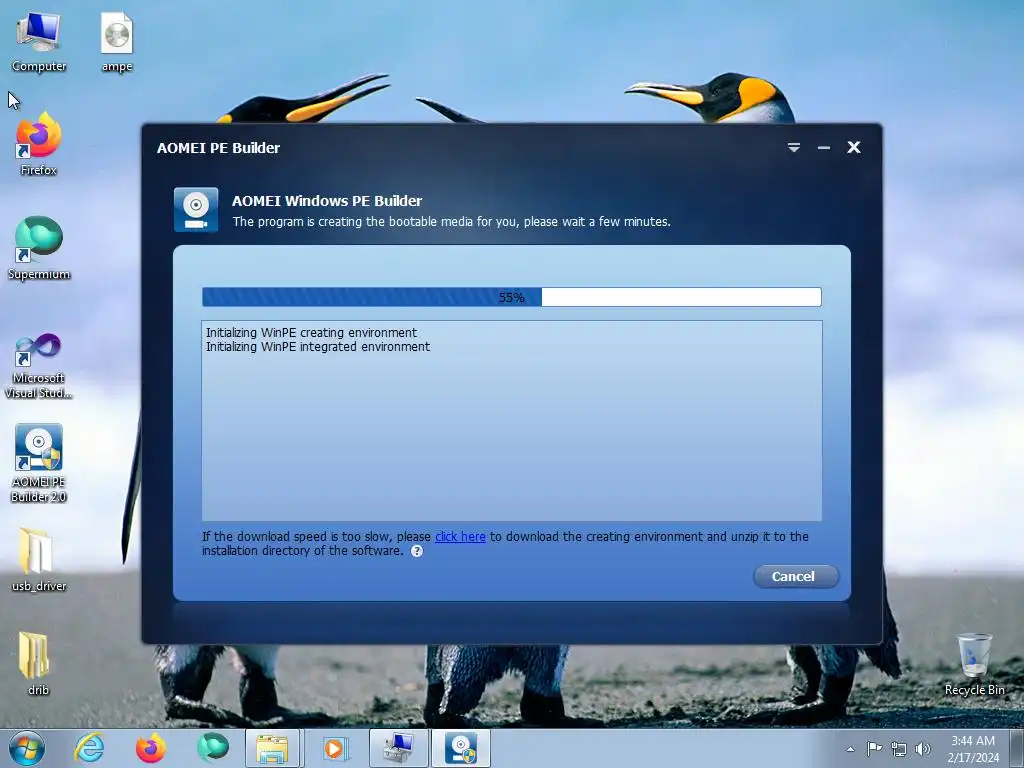Click the 'AOMEI PE Builder' window title

pyautogui.click(x=218, y=148)
